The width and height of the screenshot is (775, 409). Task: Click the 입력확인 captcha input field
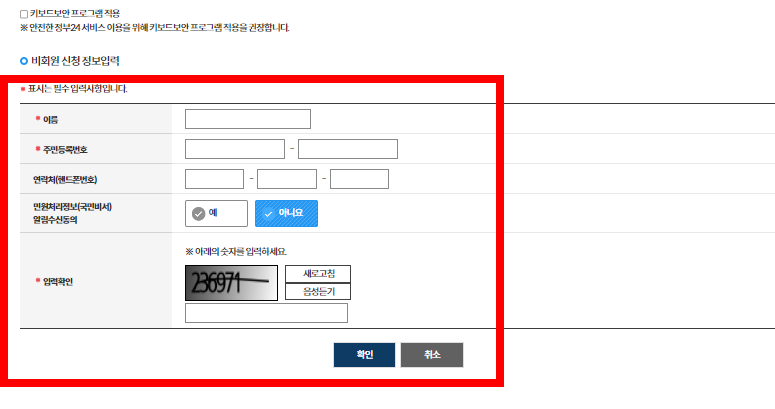click(266, 313)
